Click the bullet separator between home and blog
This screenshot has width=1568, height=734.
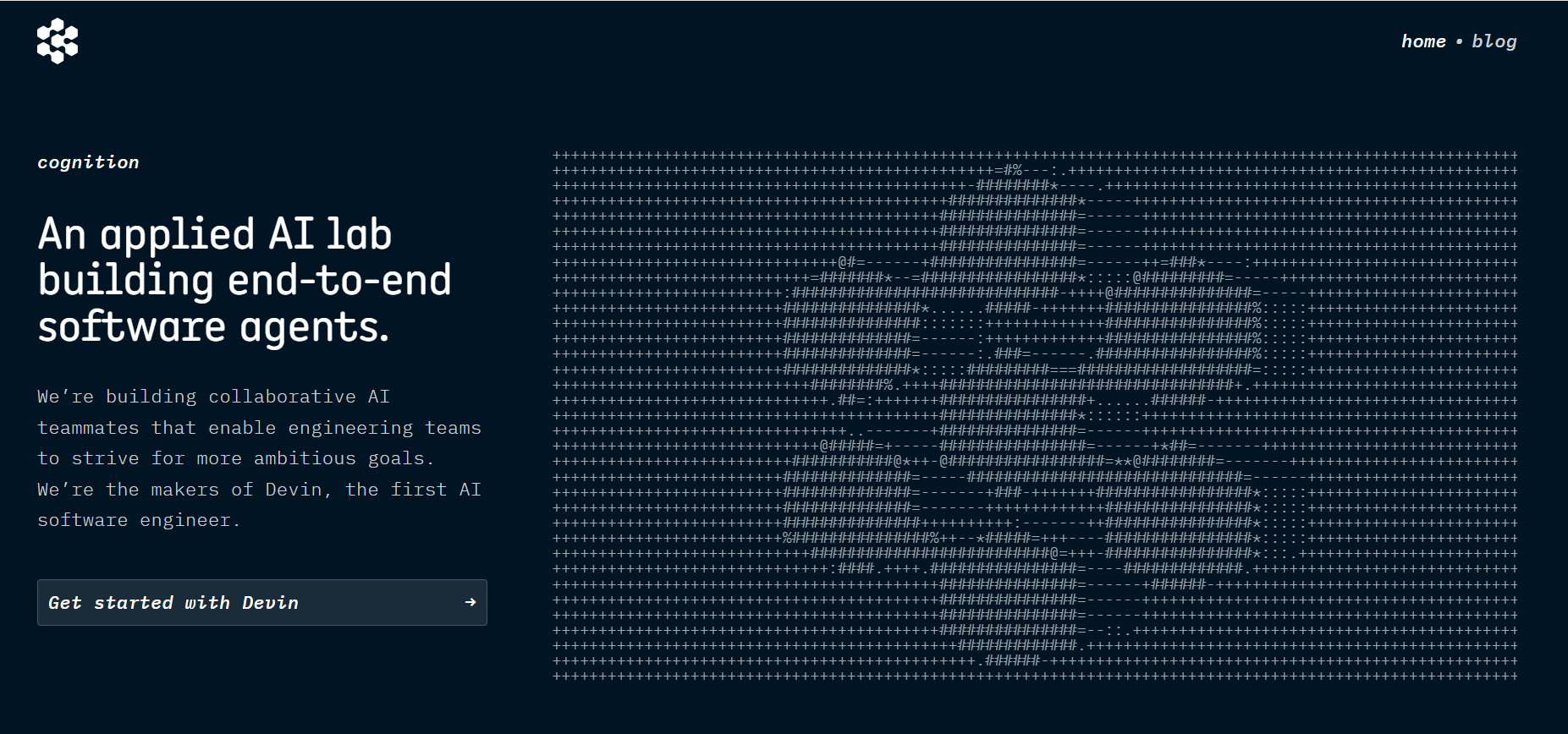(x=1459, y=41)
